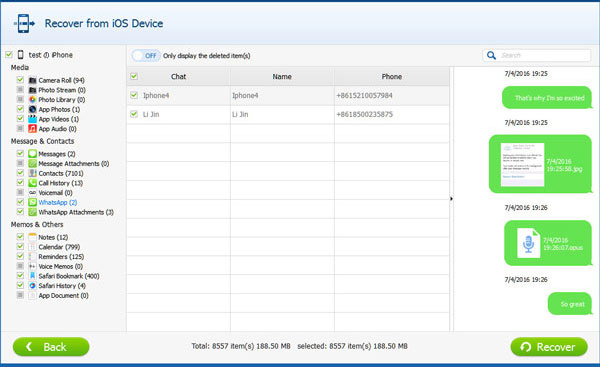The image size is (600, 367).
Task: Click the search magnifier icon
Action: tap(491, 55)
